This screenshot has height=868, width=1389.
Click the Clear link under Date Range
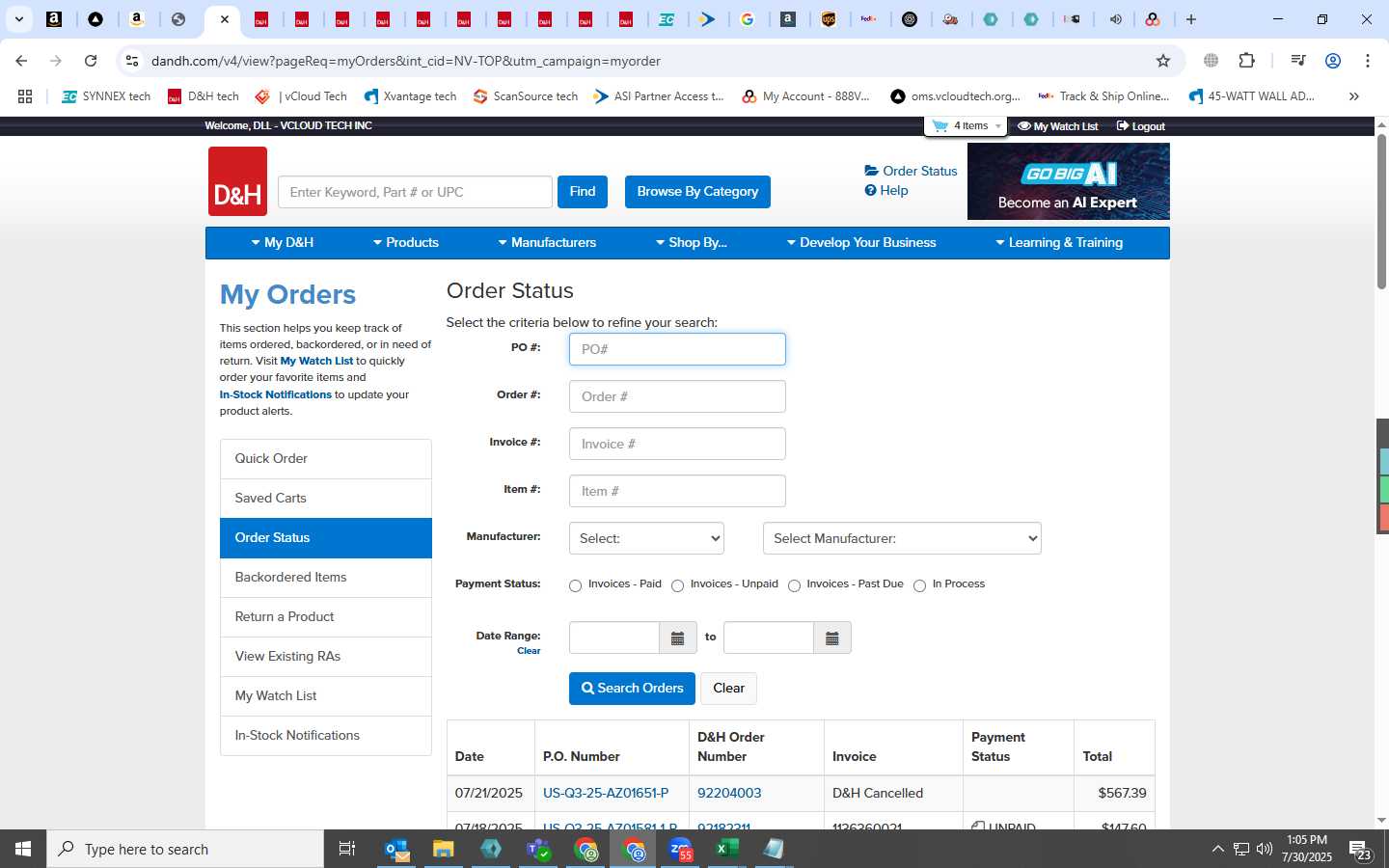529,651
